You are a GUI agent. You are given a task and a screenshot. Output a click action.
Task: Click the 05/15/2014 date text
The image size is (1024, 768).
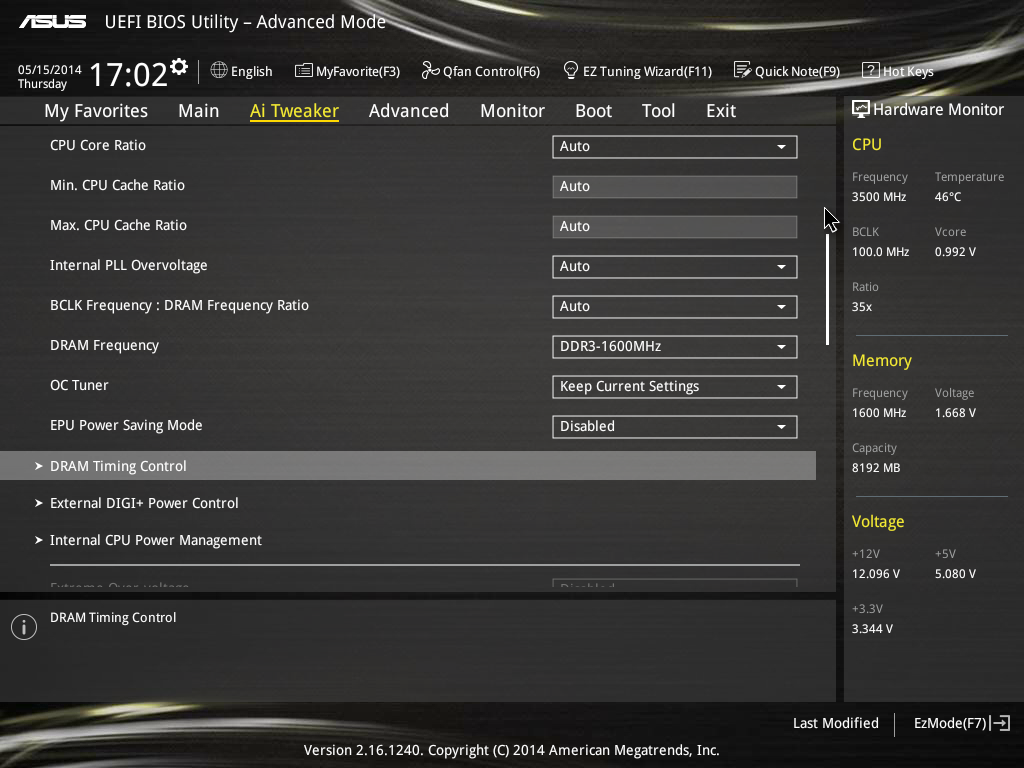(x=50, y=69)
